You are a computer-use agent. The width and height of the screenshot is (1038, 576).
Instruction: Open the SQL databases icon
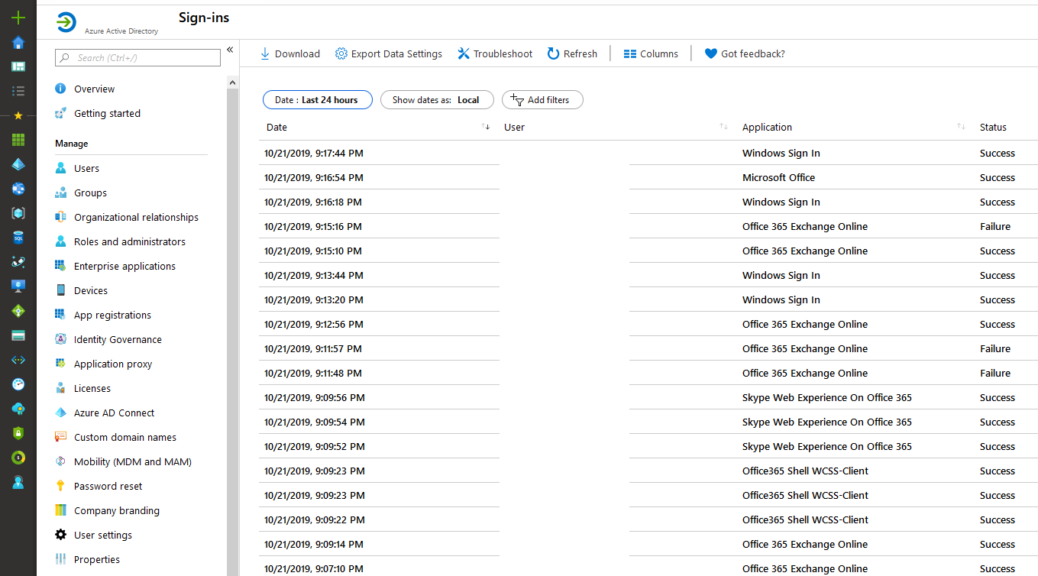pos(18,238)
